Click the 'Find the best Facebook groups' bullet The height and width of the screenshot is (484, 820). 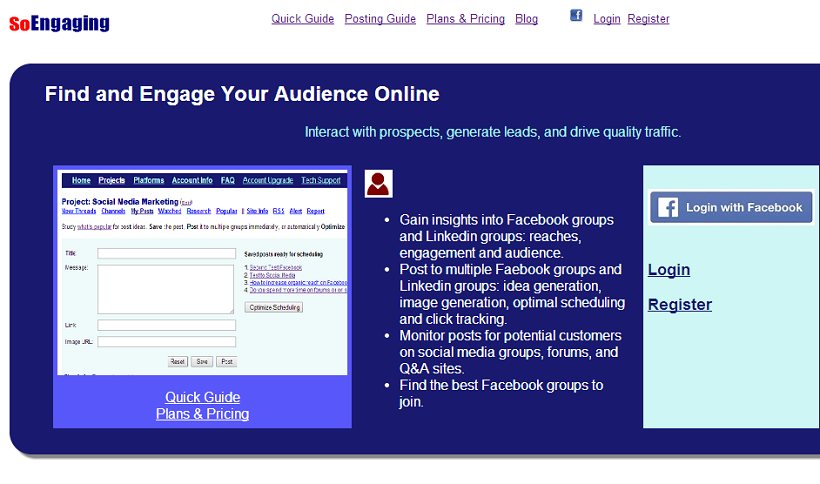[x=501, y=394]
